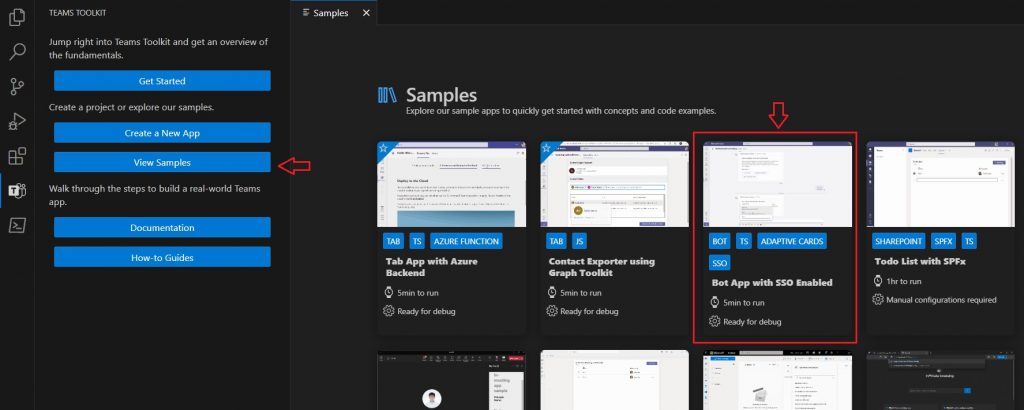
Task: Open How-to Guides
Action: click(162, 257)
